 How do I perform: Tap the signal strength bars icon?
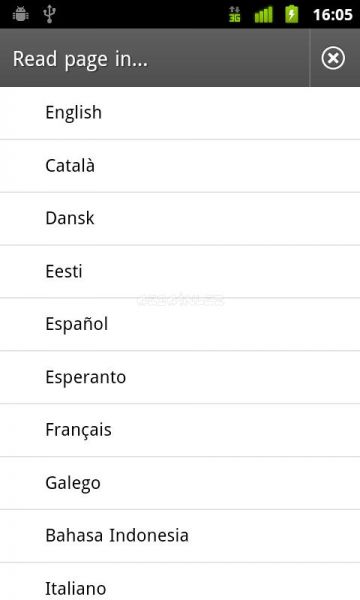click(x=264, y=14)
